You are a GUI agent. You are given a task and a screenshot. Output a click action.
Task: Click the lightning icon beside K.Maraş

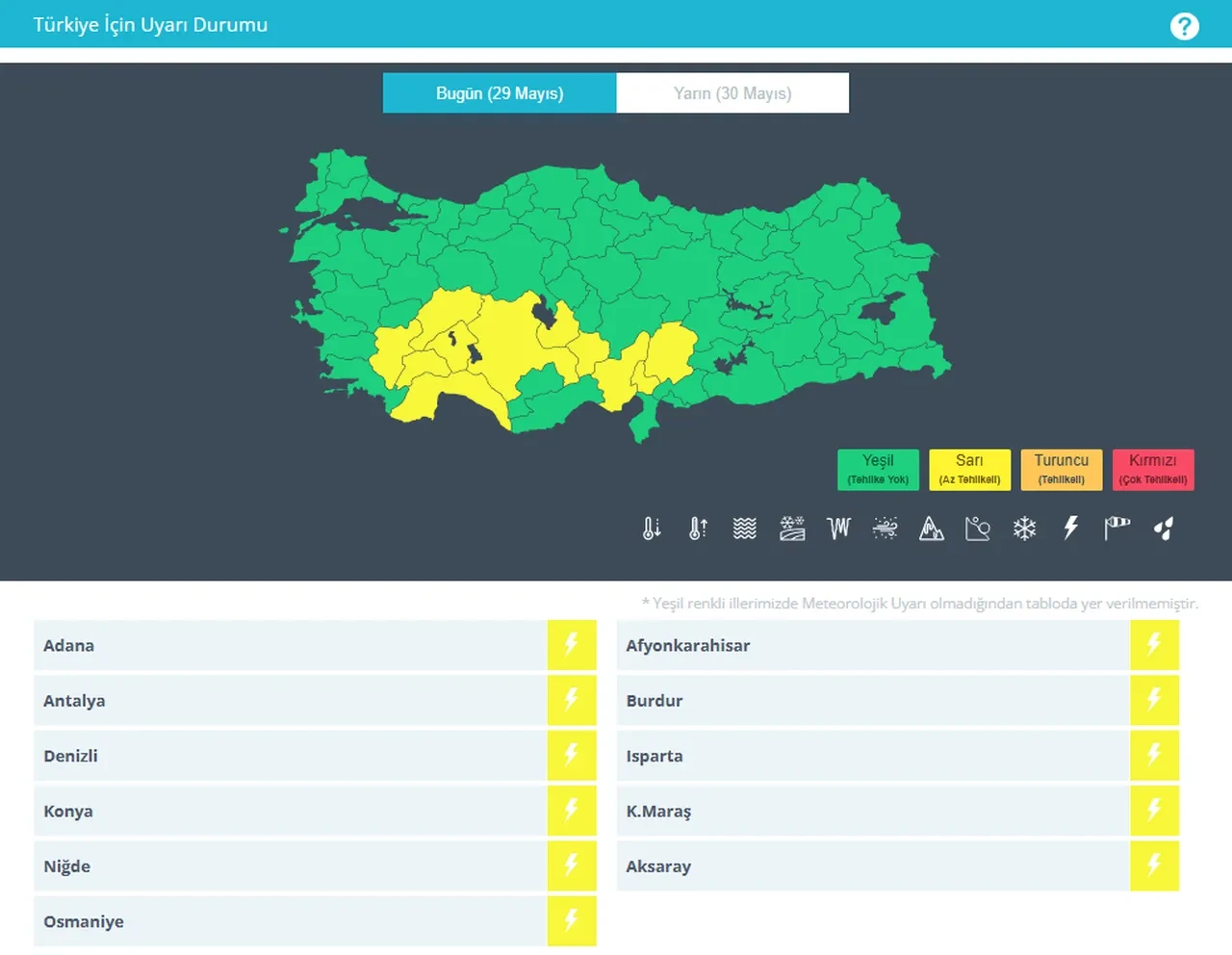point(1154,811)
